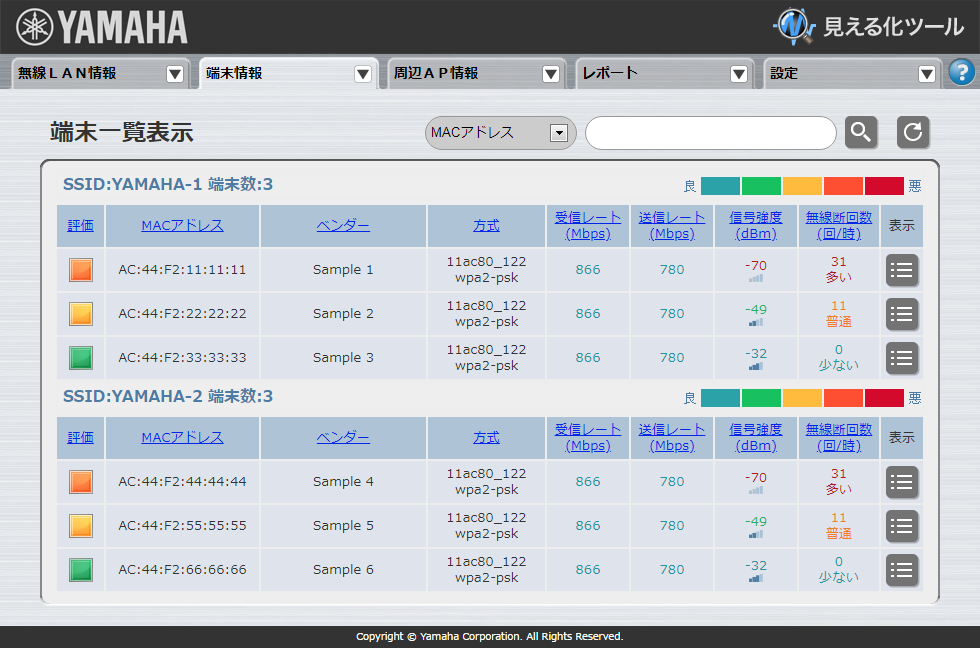Expand the 無線LAN情報 menu arrow
The width and height of the screenshot is (980, 648).
[175, 74]
